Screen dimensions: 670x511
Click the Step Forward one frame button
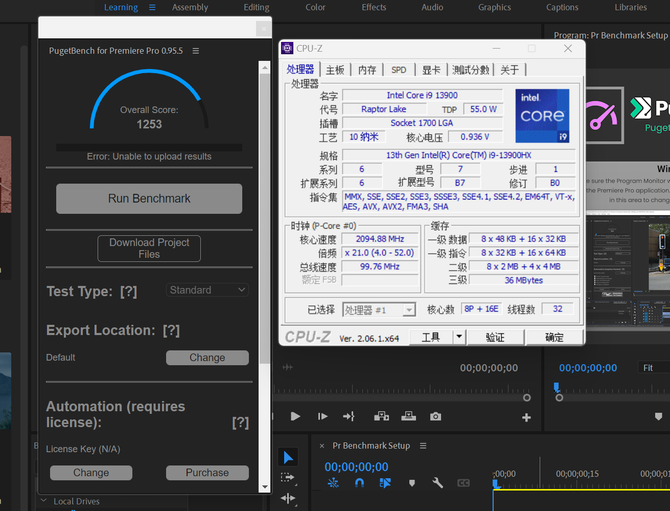tap(323, 416)
